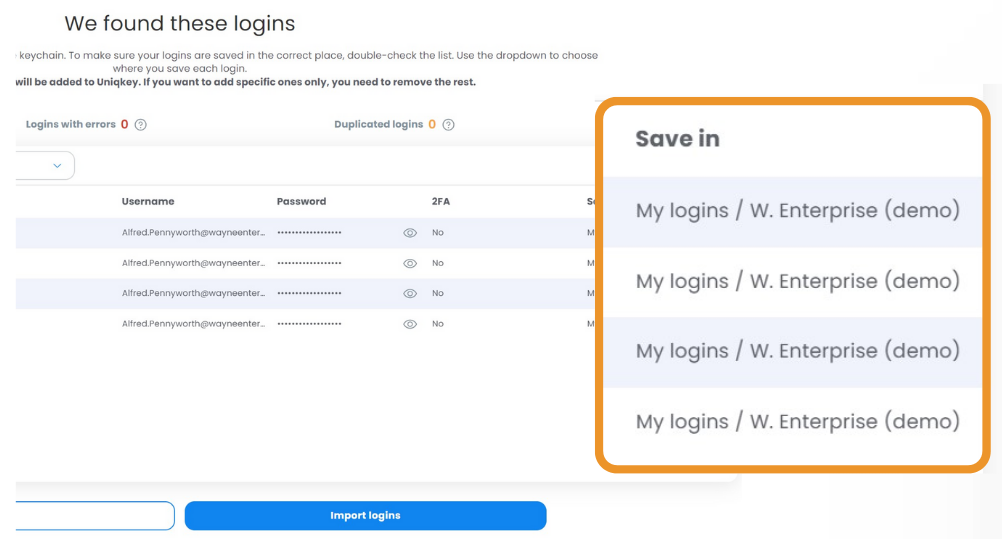Expand the filter dropdown chevron
The width and height of the screenshot is (1002, 539).
pyautogui.click(x=57, y=166)
